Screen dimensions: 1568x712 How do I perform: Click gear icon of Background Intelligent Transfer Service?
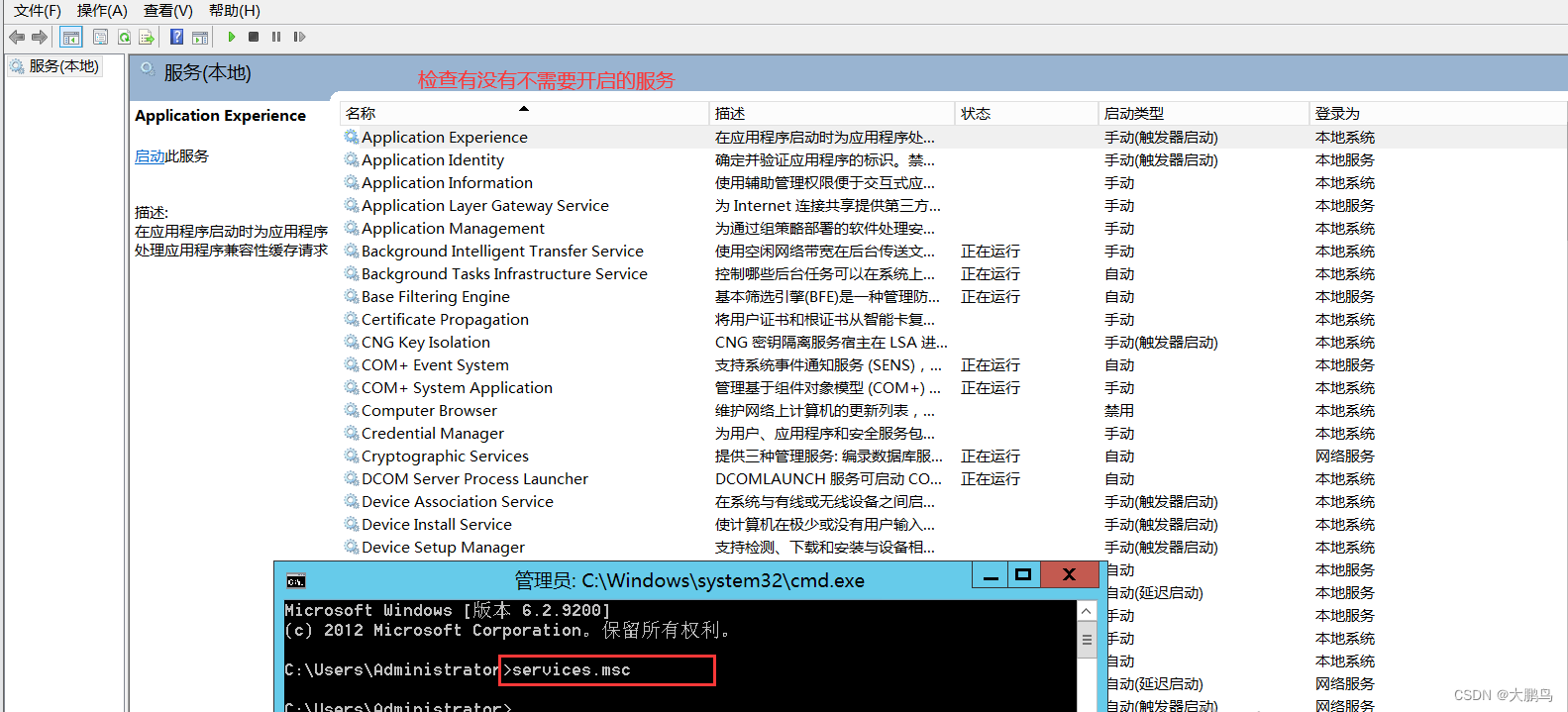352,251
